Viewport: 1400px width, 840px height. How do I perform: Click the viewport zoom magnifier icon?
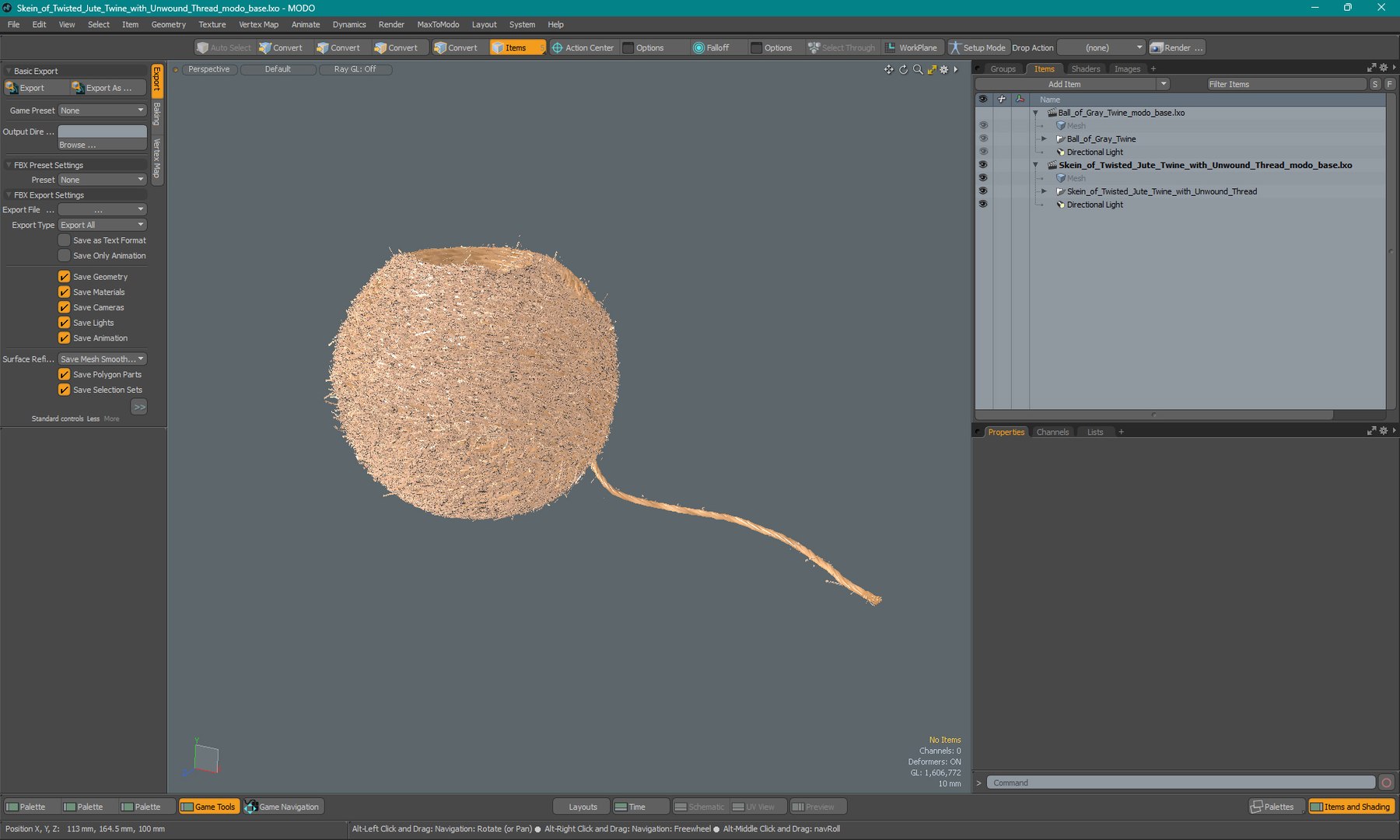[x=918, y=69]
